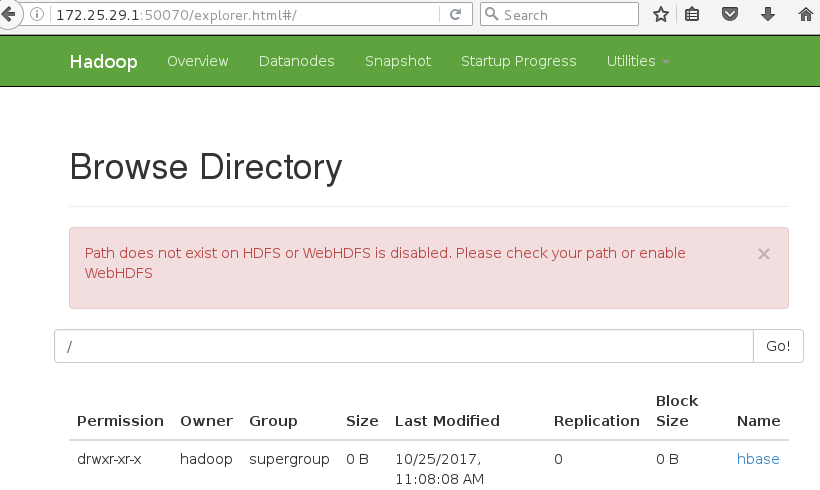Click the Owner column header
820x490 pixels.
[x=206, y=421]
